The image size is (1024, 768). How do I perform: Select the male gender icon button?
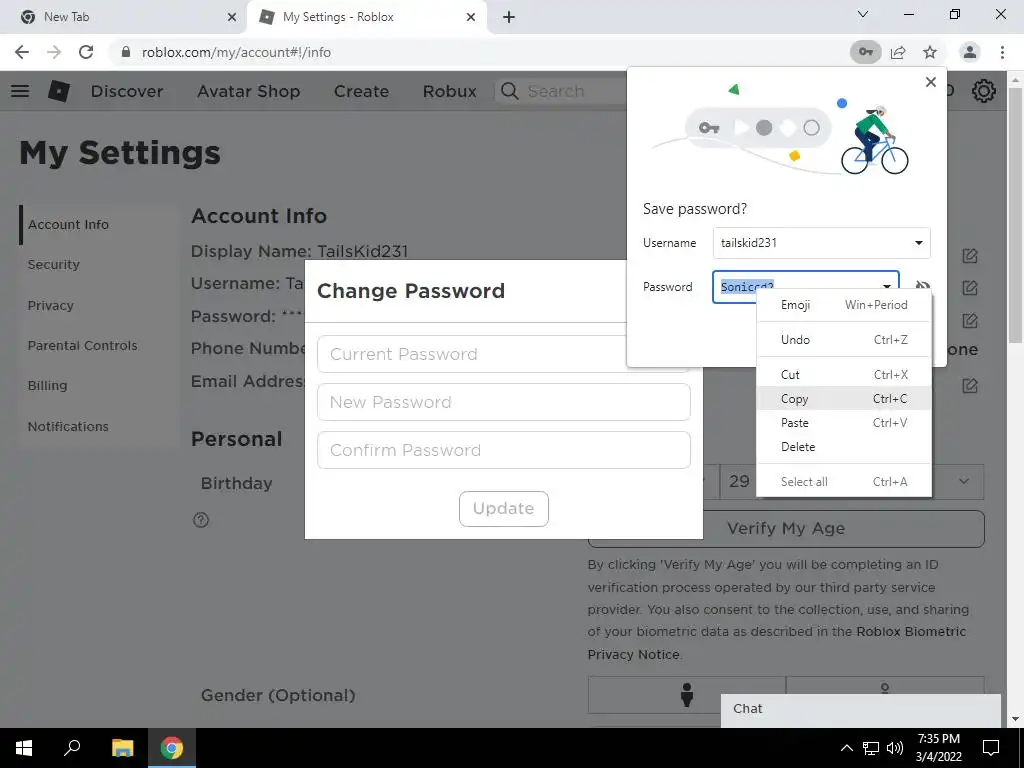[686, 695]
